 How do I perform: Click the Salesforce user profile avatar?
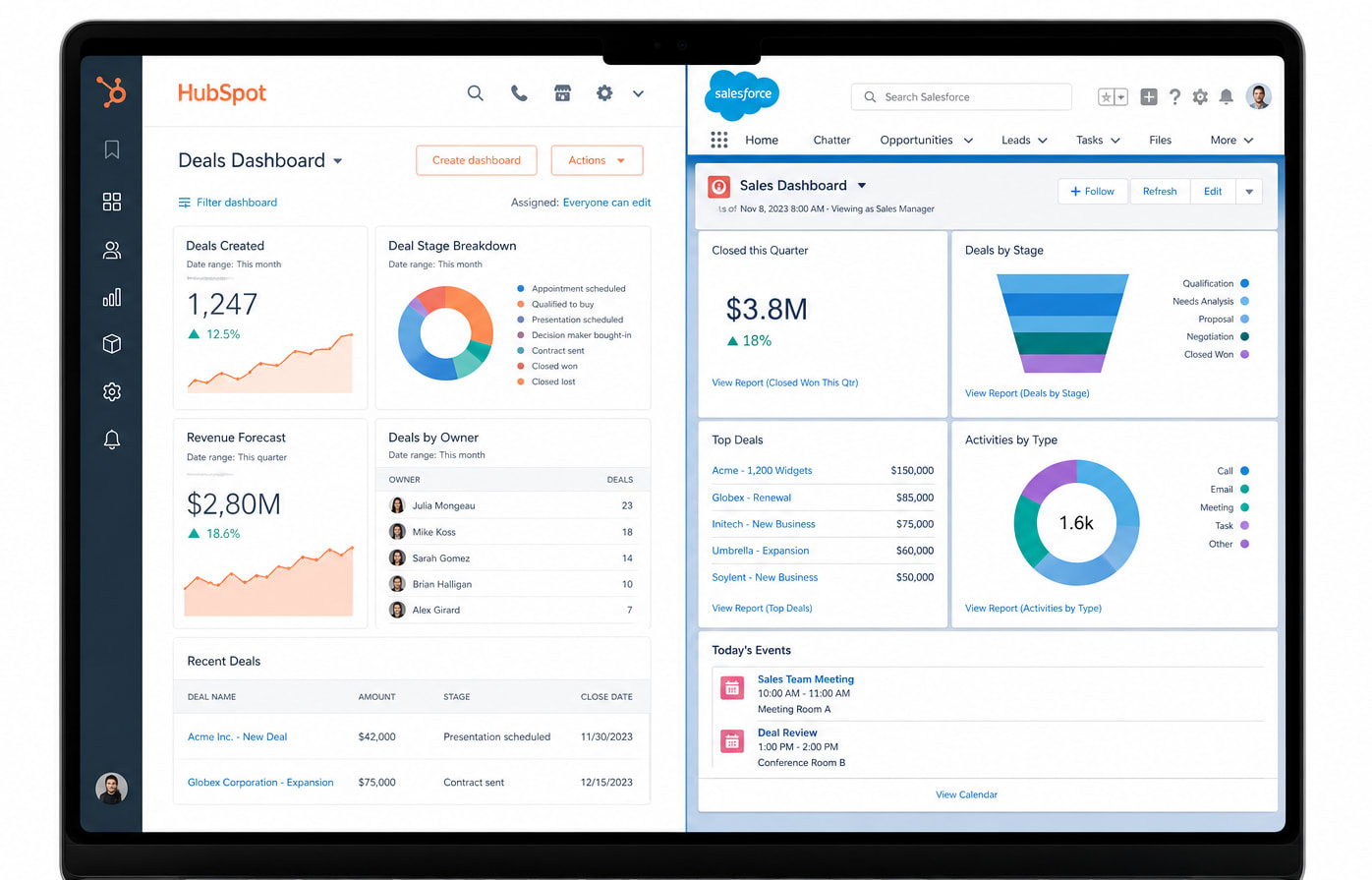pyautogui.click(x=1258, y=96)
